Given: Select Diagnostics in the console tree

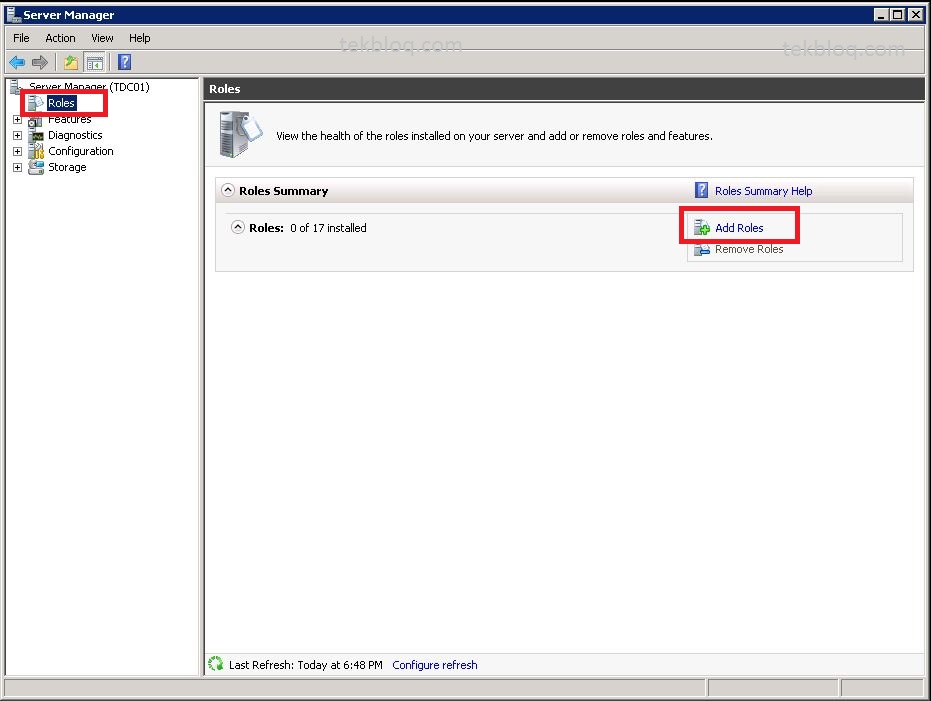Looking at the screenshot, I should (75, 135).
